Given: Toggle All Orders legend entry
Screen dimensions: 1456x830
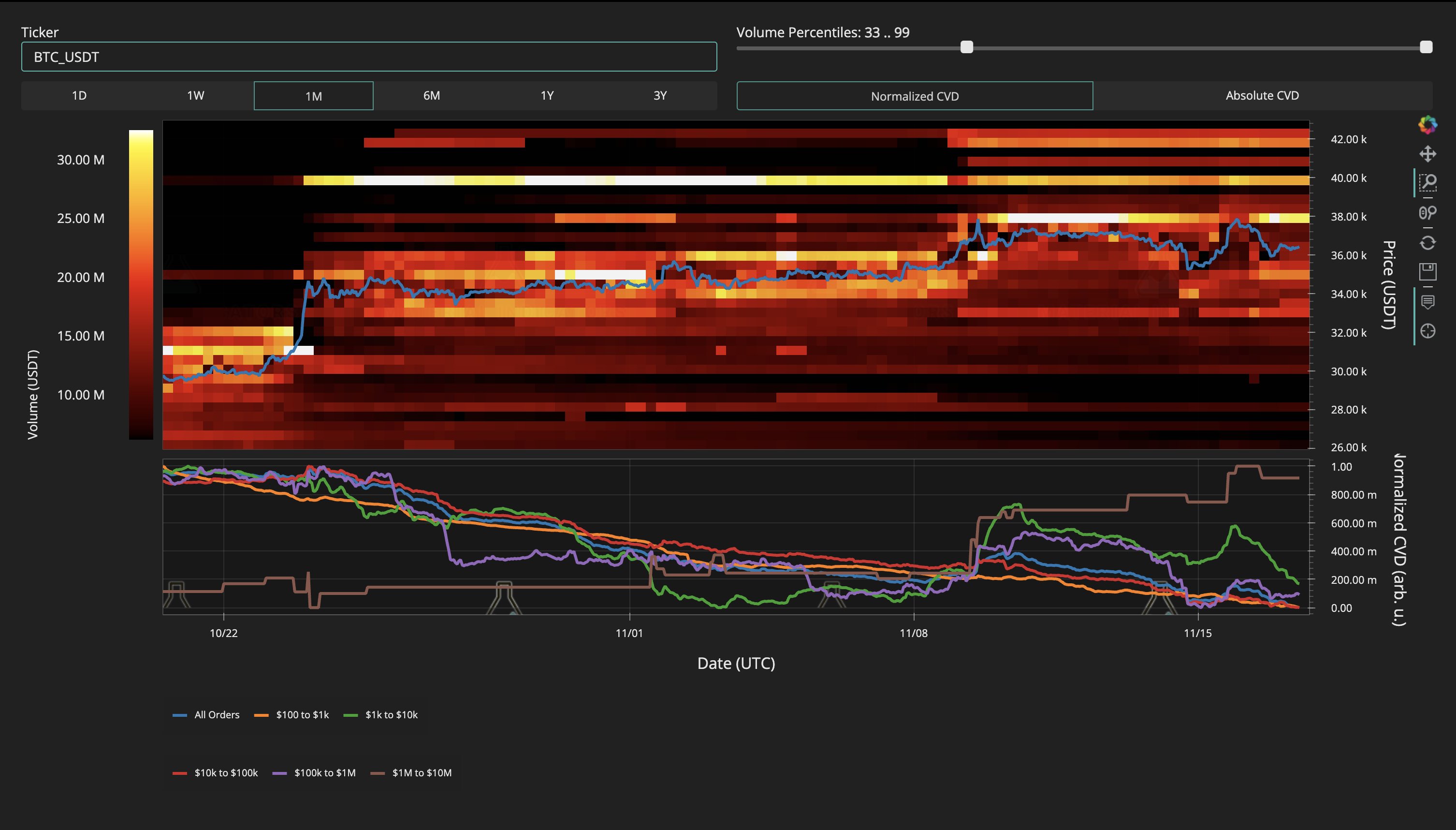Looking at the screenshot, I should 206,715.
